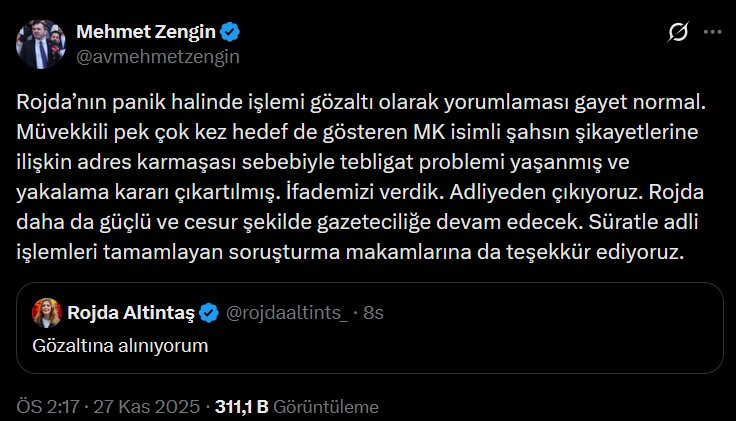Click the Rojda Altintaş display name

(132, 313)
